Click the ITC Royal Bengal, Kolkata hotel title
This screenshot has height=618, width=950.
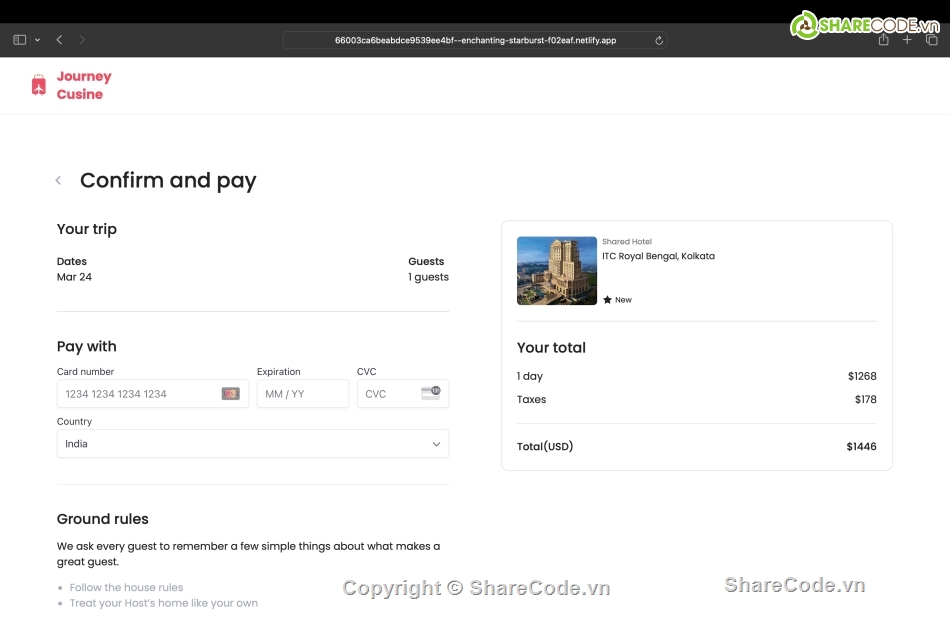click(658, 256)
